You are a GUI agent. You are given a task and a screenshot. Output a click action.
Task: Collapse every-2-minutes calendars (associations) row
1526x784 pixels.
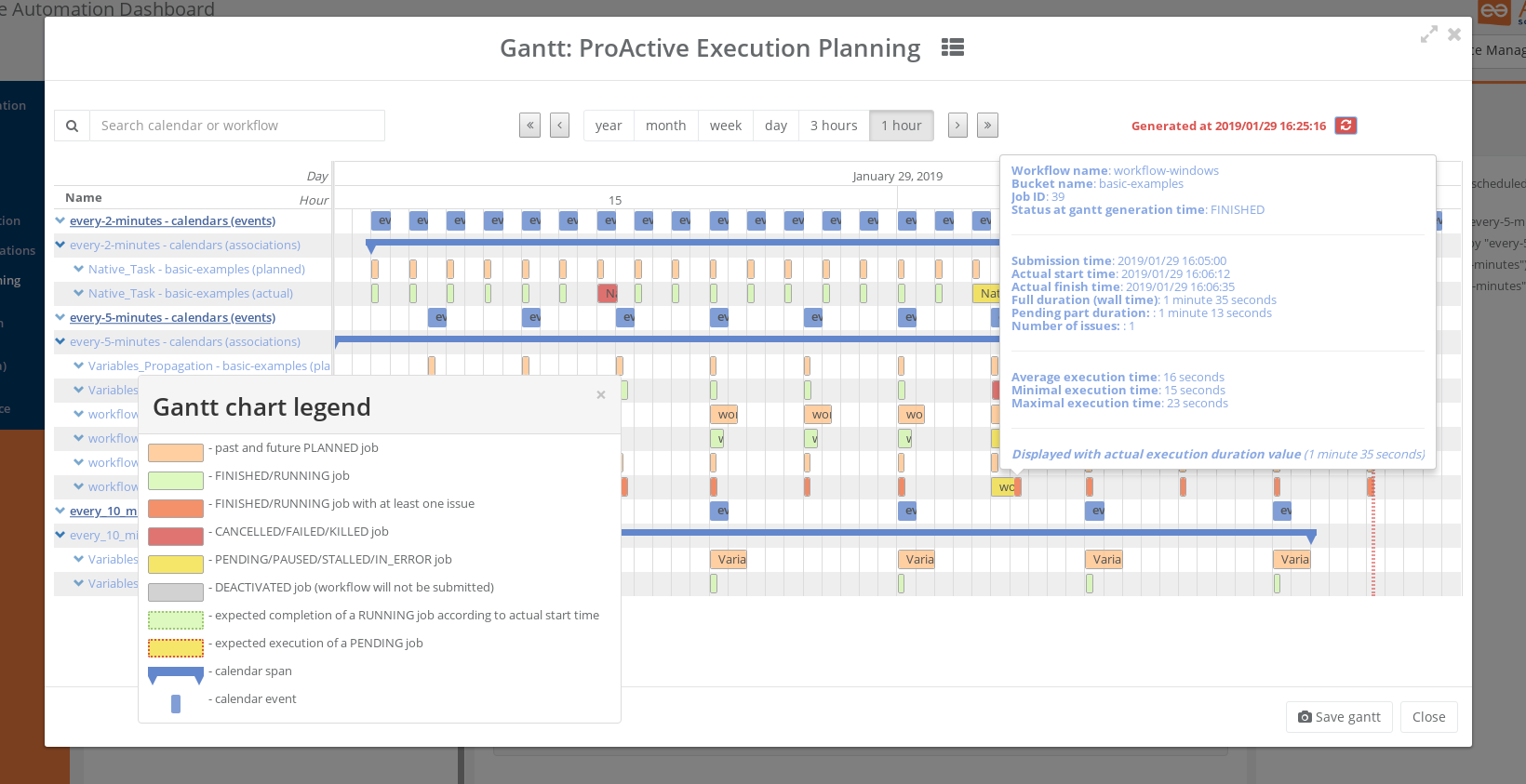click(x=60, y=245)
